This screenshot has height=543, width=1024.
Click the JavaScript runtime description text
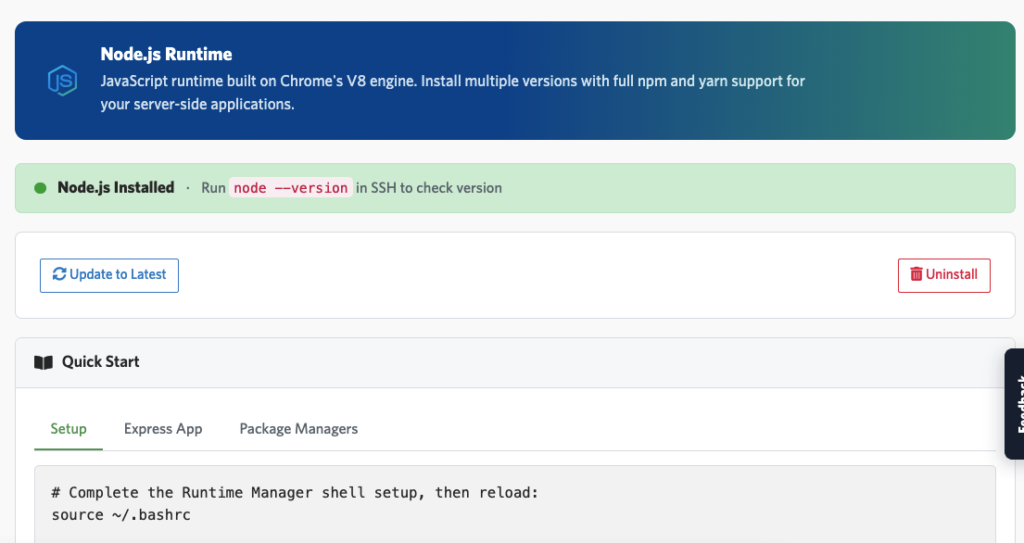[453, 93]
